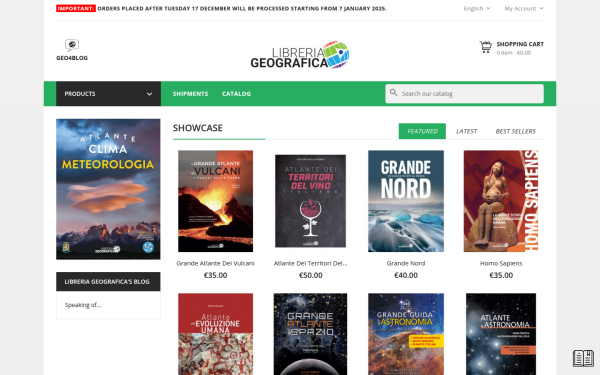Open Grande Atlante Dei Vulcani title link
600x375 pixels.
tap(215, 263)
